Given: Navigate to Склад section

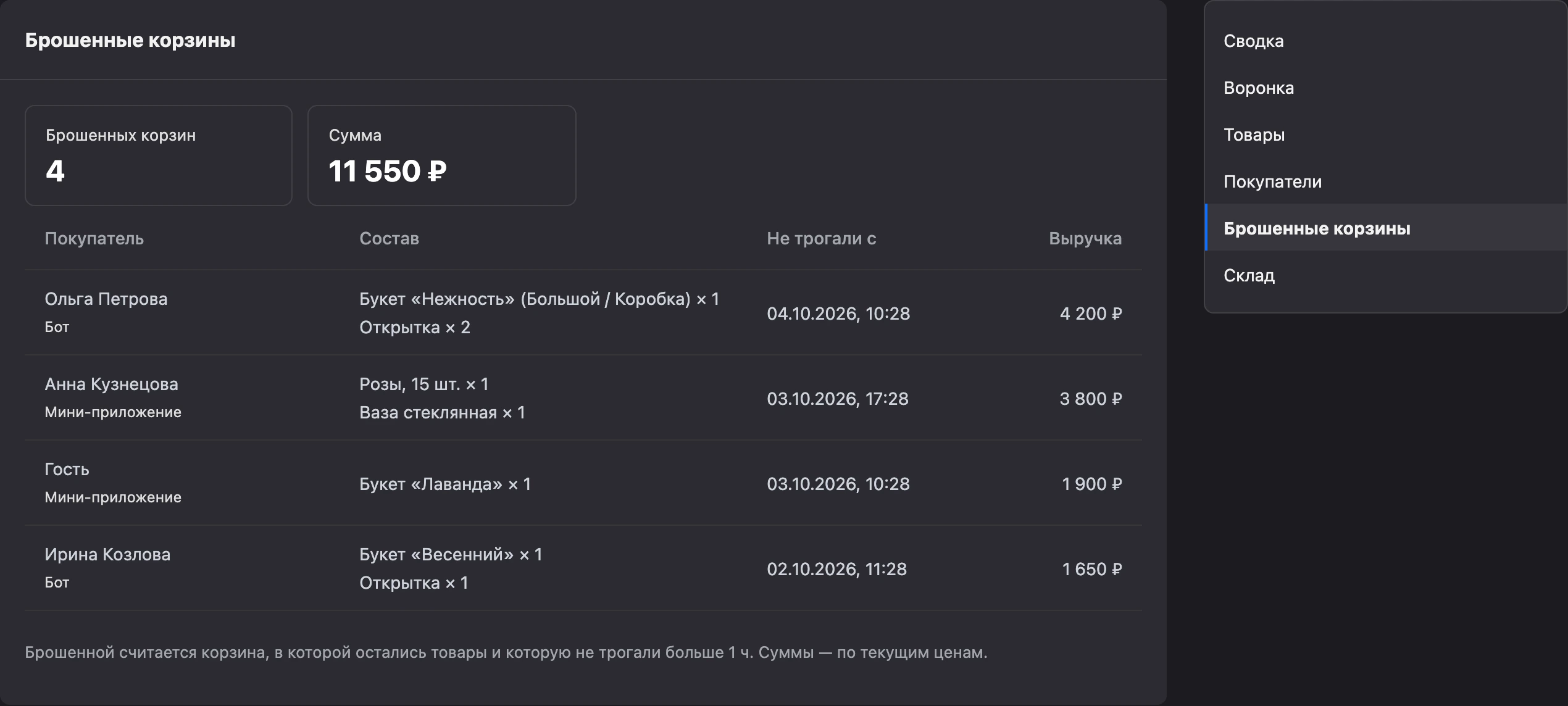Looking at the screenshot, I should coord(1386,275).
